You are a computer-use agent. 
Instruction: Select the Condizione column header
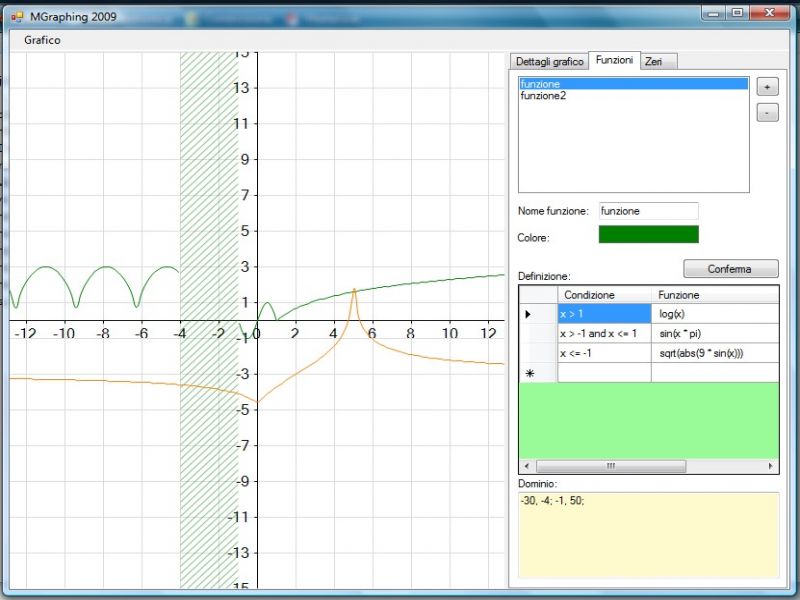605,295
